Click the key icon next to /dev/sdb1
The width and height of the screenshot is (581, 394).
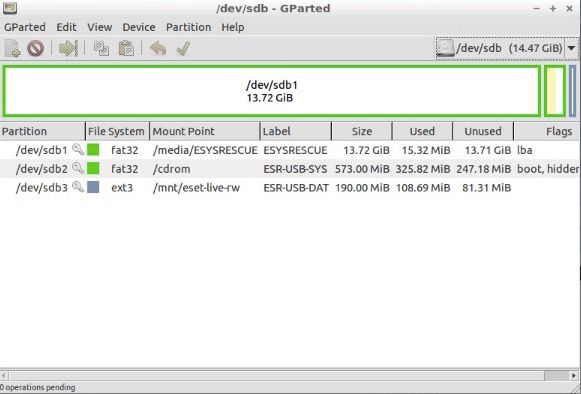pos(77,149)
